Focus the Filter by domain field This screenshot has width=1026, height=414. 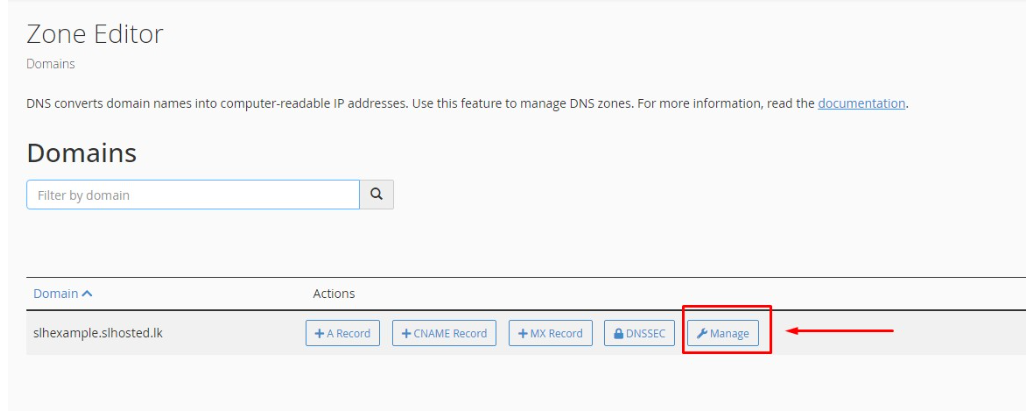[x=192, y=195]
